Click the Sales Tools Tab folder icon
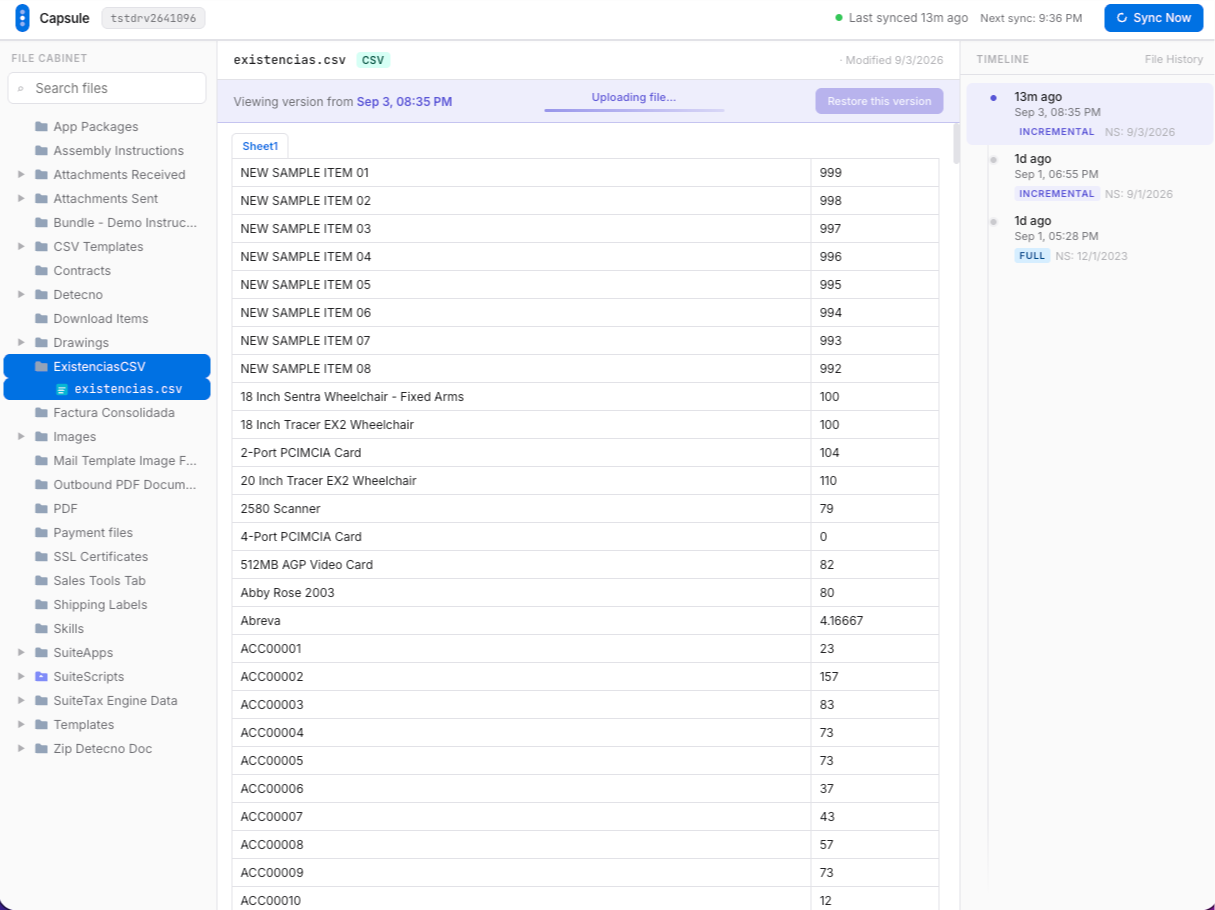This screenshot has width=1215, height=910. click(x=41, y=581)
